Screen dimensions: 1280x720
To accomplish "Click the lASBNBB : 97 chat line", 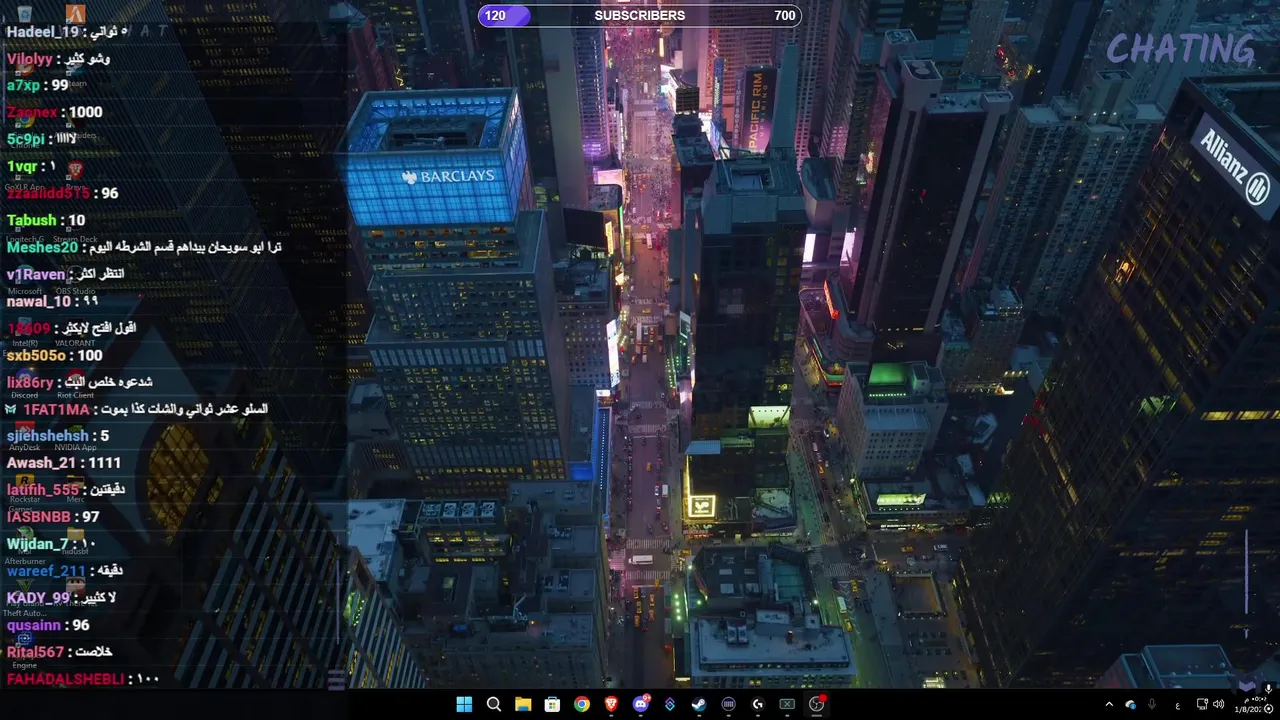I will click(x=53, y=518).
